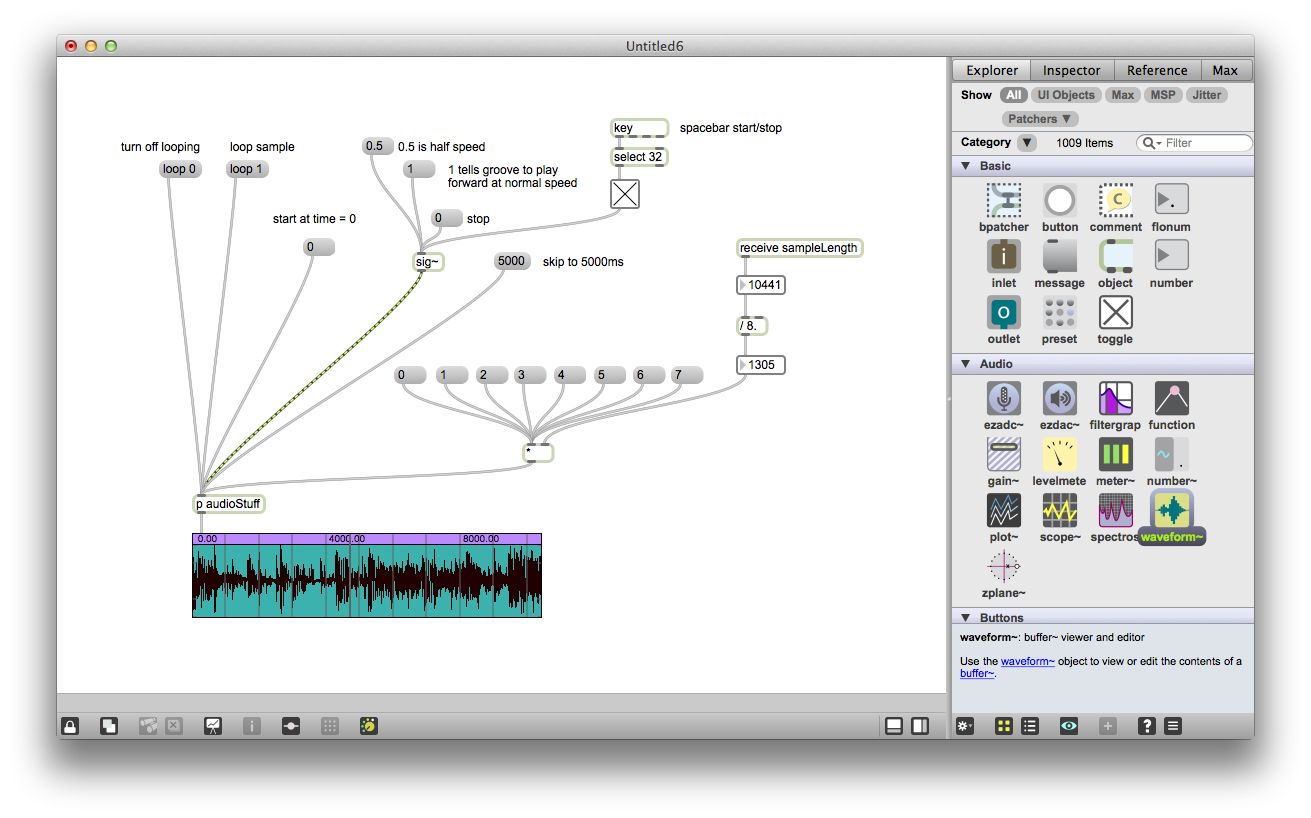Open the Reference tab
This screenshot has height=818, width=1311.
[x=1157, y=70]
